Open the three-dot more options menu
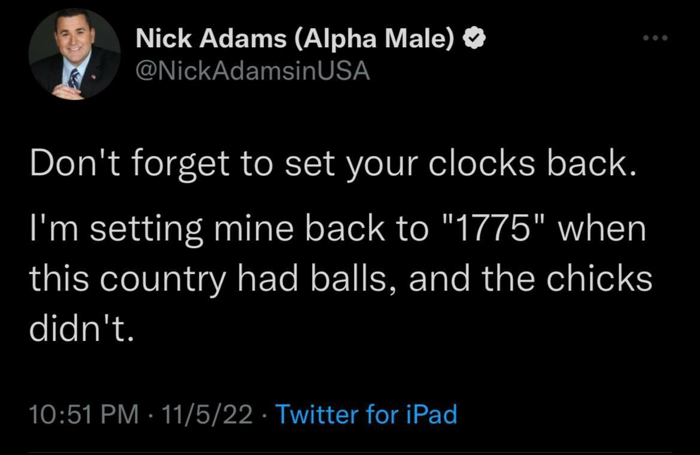The height and width of the screenshot is (455, 700). coord(654,38)
